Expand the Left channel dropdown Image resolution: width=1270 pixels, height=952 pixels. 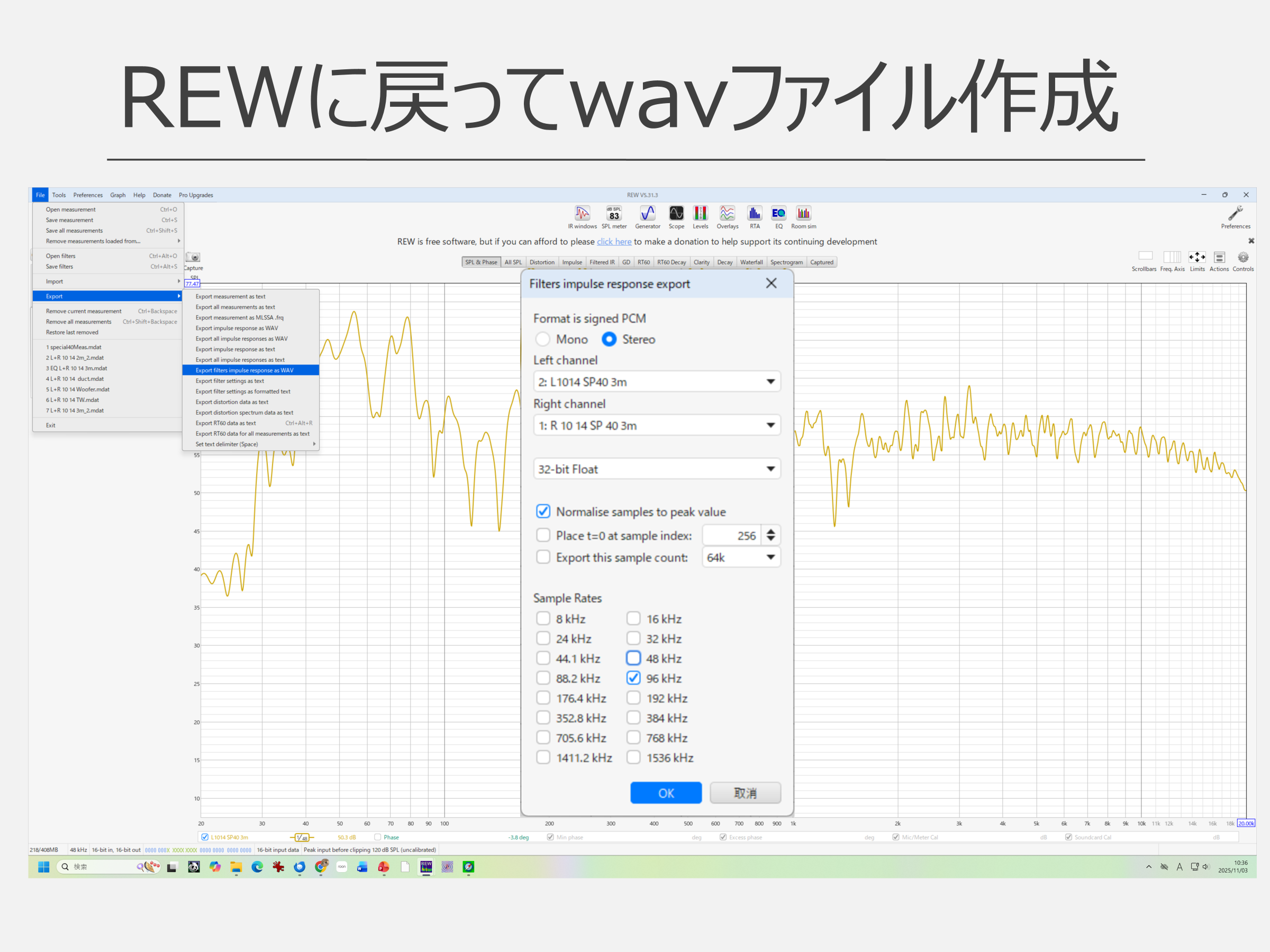[770, 382]
